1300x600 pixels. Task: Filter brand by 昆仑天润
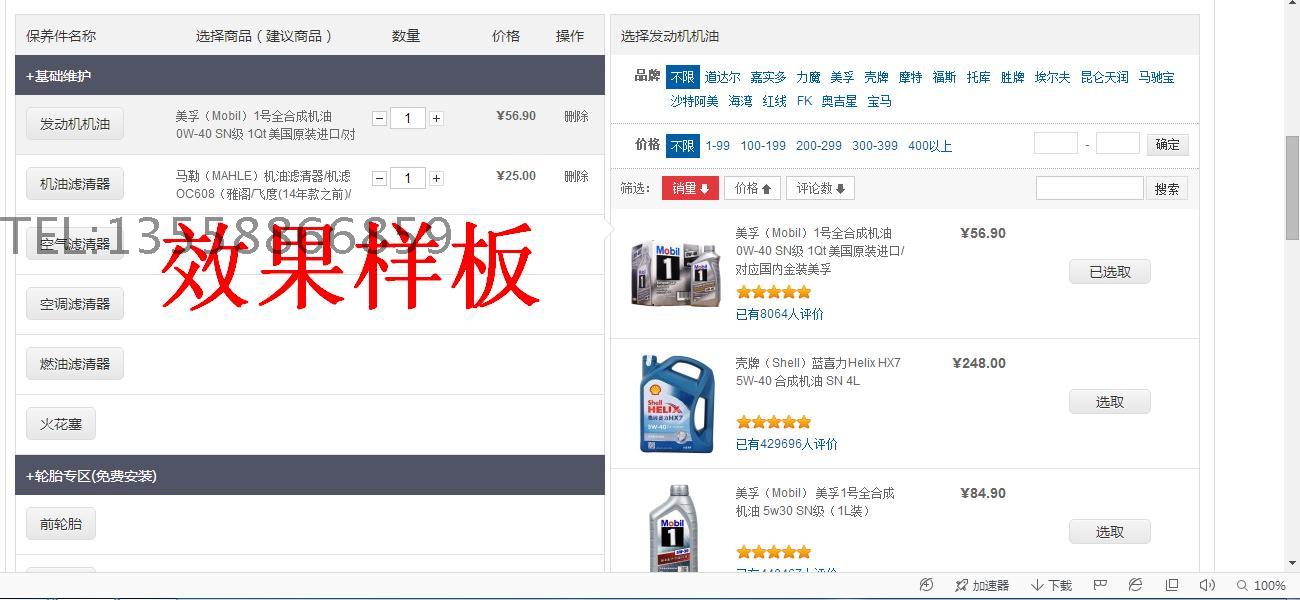pyautogui.click(x=1105, y=77)
